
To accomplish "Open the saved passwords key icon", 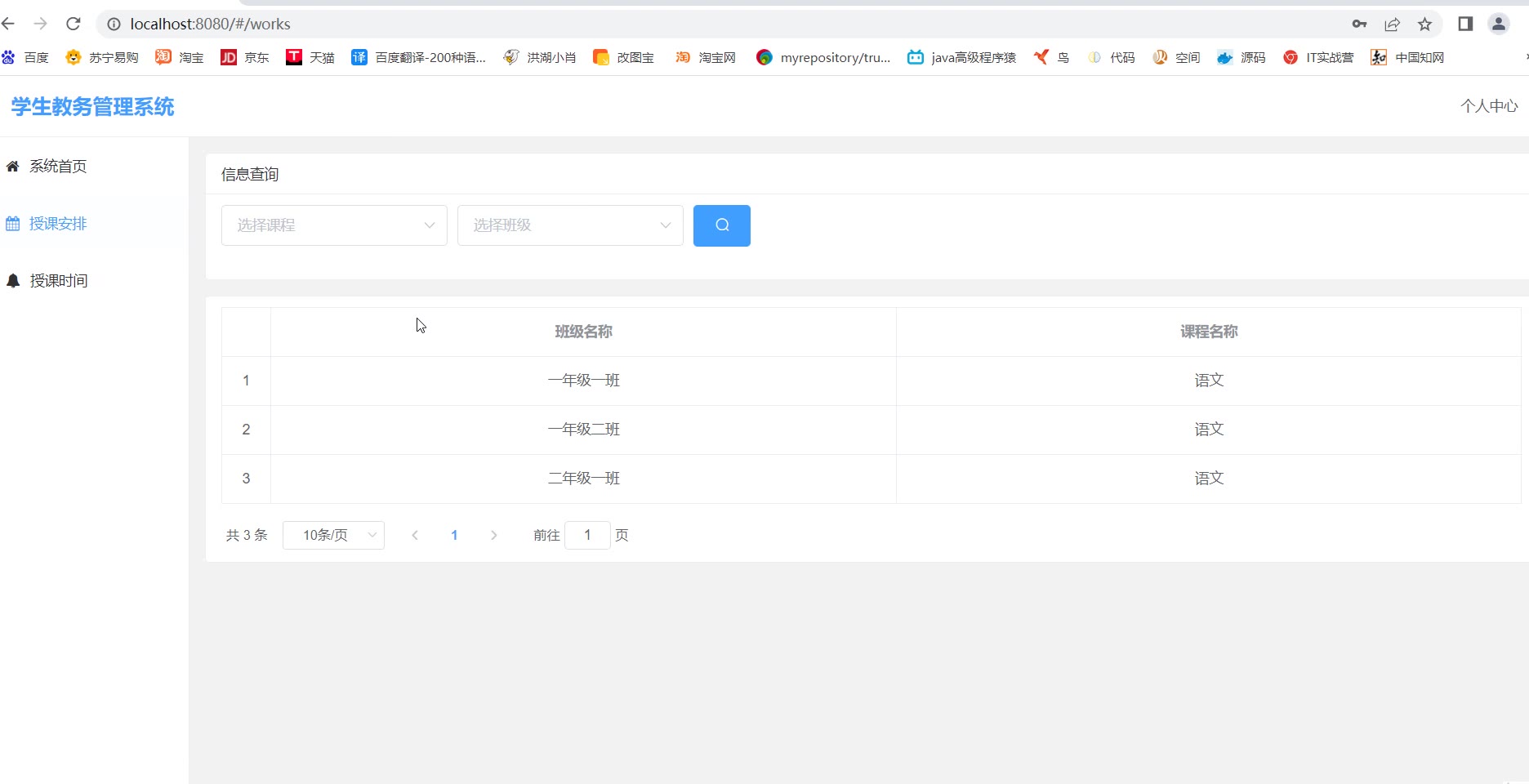I will click(x=1359, y=24).
